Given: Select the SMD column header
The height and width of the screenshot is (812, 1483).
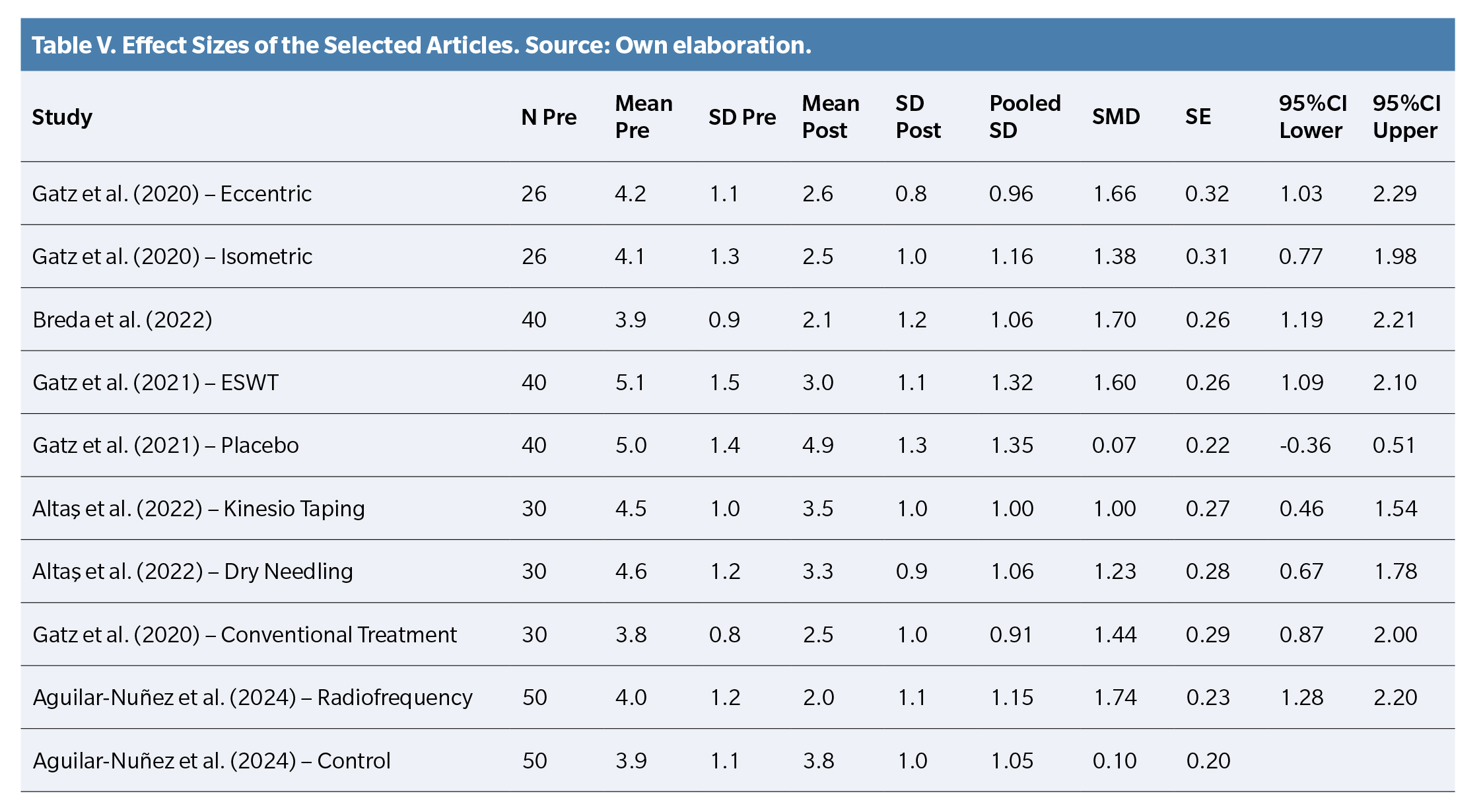Looking at the screenshot, I should coord(1116,117).
